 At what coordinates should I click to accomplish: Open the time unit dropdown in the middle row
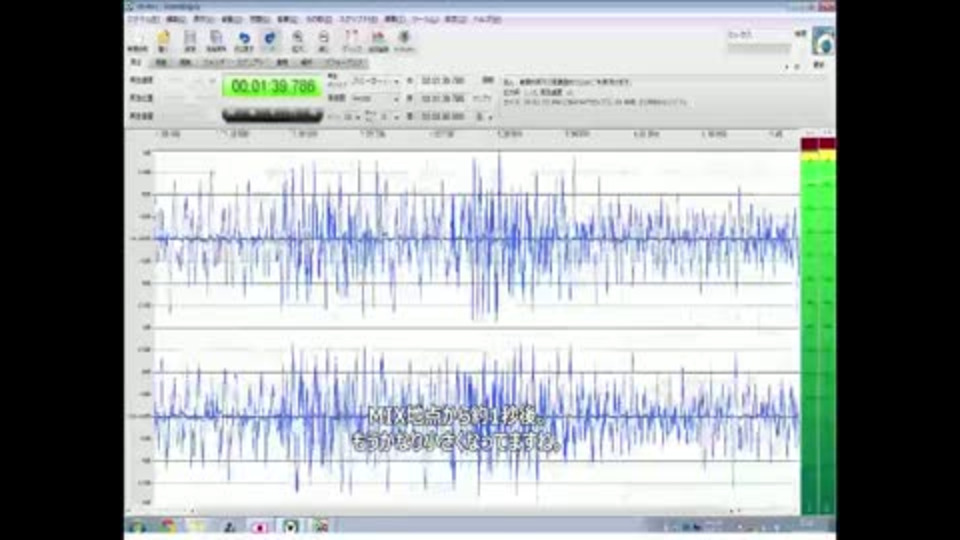(375, 99)
